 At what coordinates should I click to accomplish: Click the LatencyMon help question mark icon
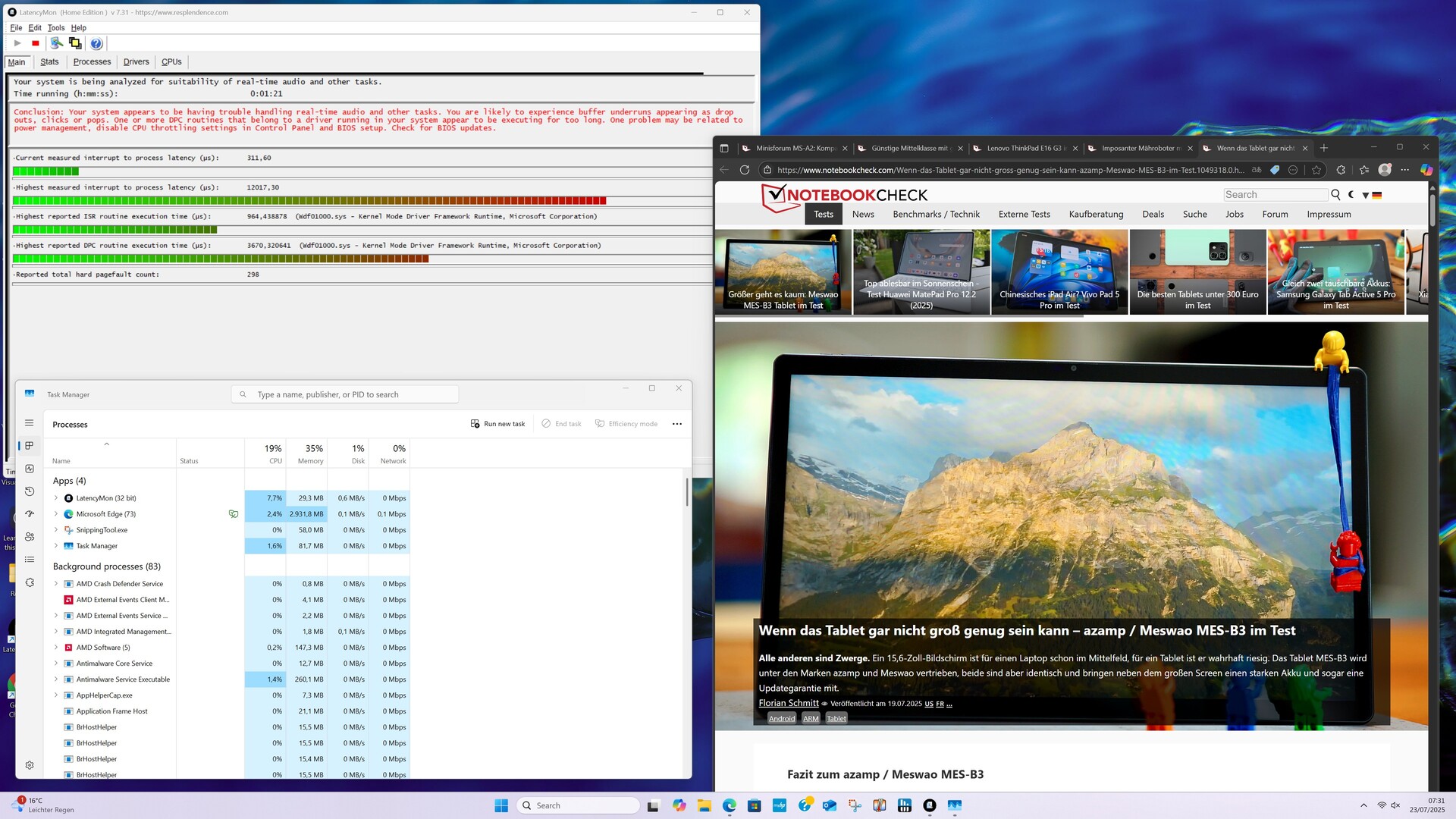pyautogui.click(x=96, y=43)
